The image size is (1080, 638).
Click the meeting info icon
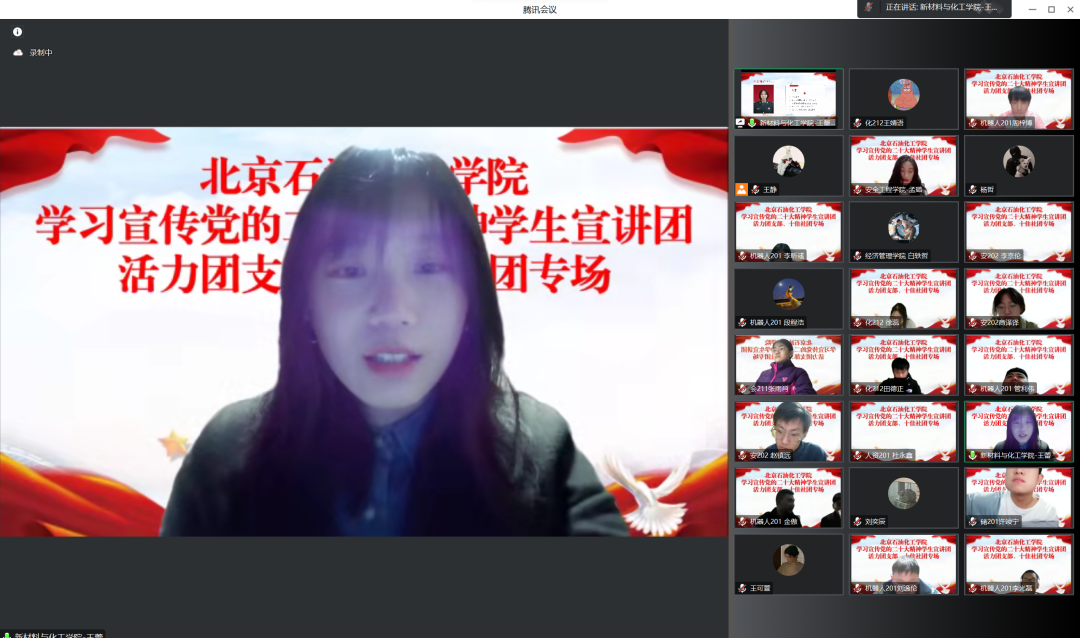pyautogui.click(x=17, y=32)
